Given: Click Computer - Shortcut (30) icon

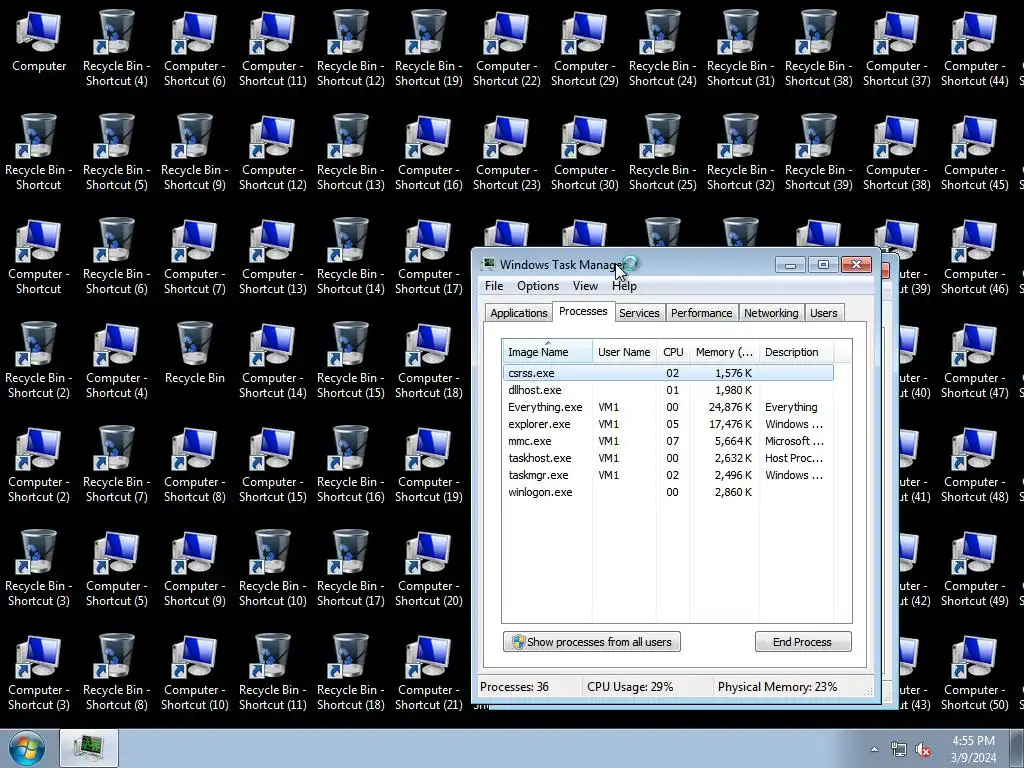Looking at the screenshot, I should (x=584, y=152).
